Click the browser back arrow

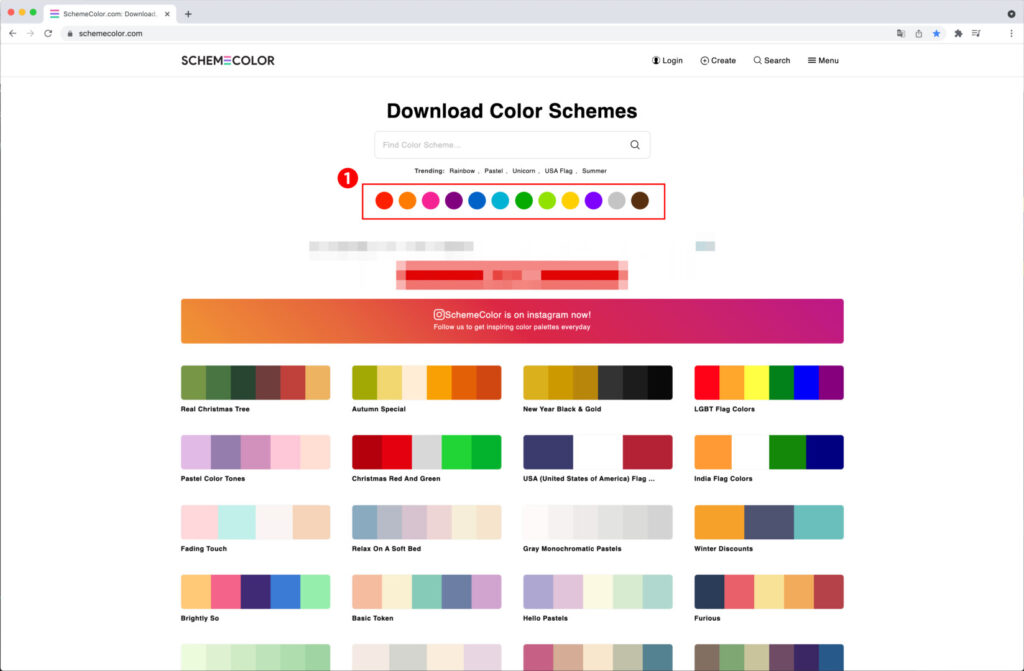pyautogui.click(x=12, y=33)
